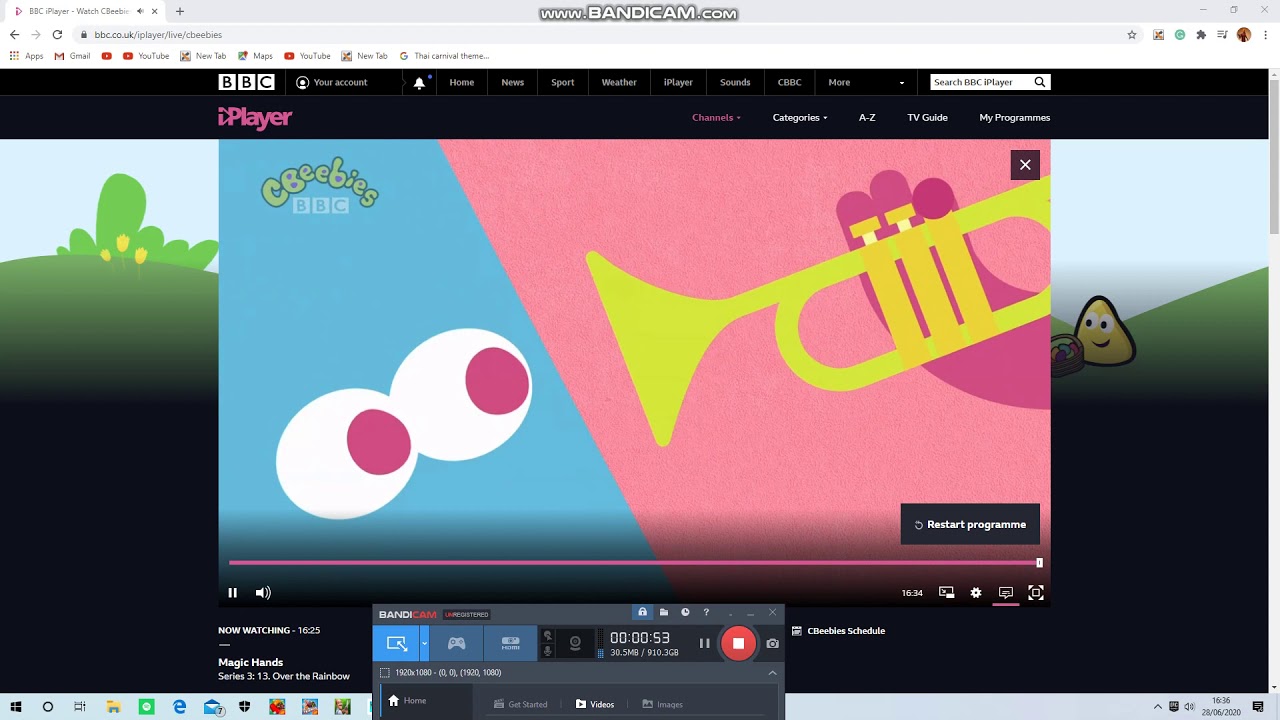1280x720 pixels.
Task: Select Bandicam HDMI device recording mode
Action: [x=511, y=643]
